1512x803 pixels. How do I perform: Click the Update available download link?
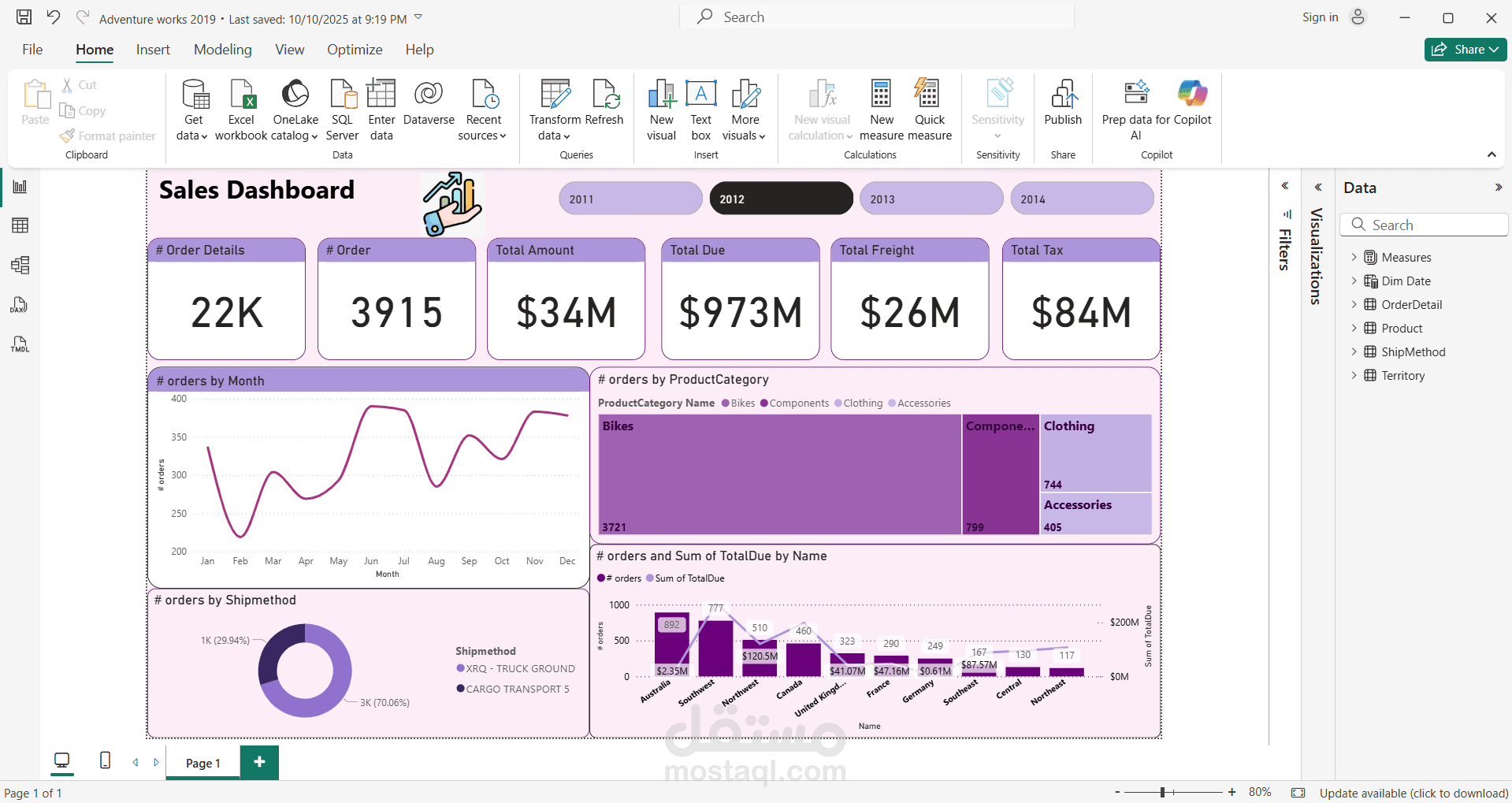[1414, 793]
